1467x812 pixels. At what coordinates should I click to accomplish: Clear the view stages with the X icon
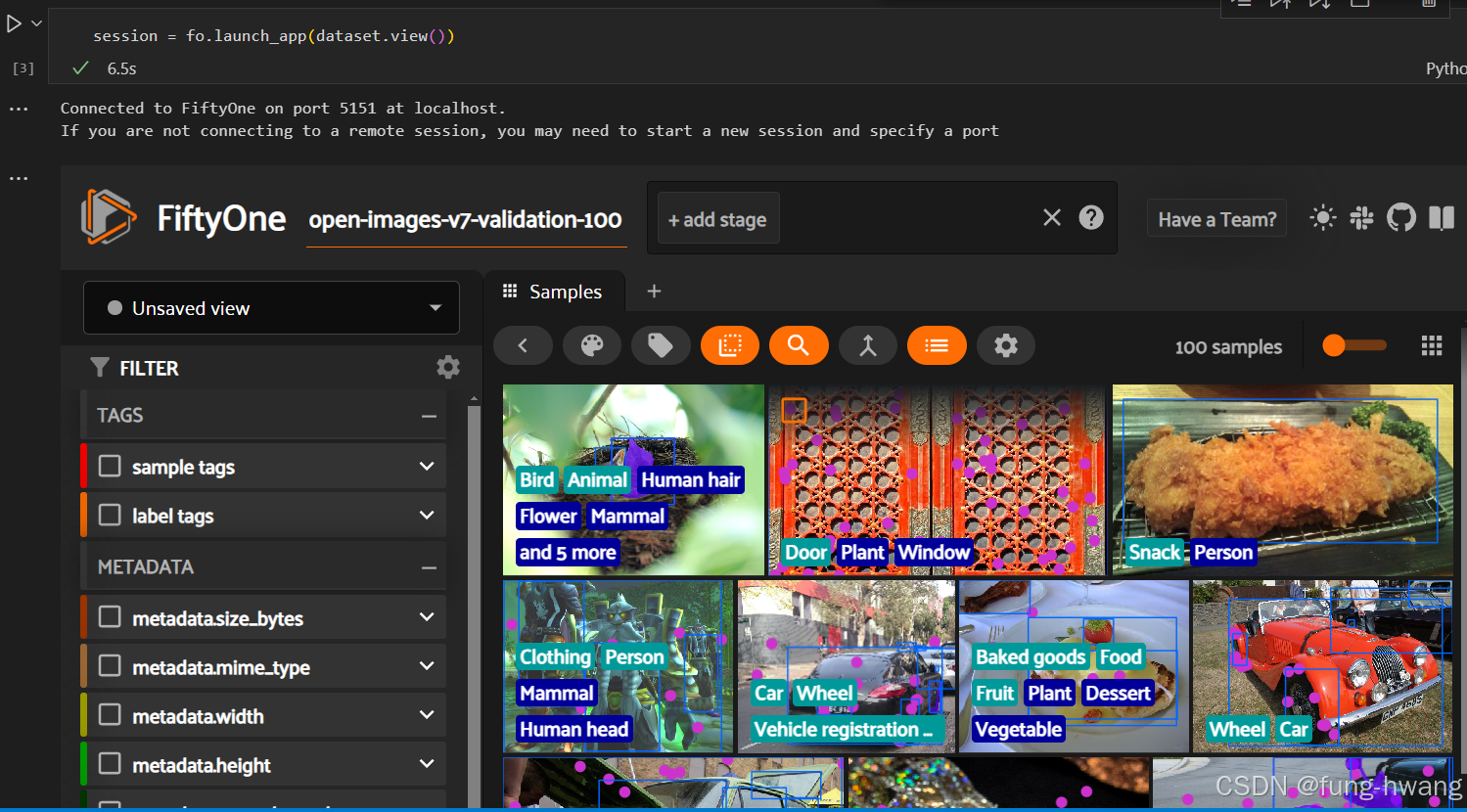pos(1052,217)
